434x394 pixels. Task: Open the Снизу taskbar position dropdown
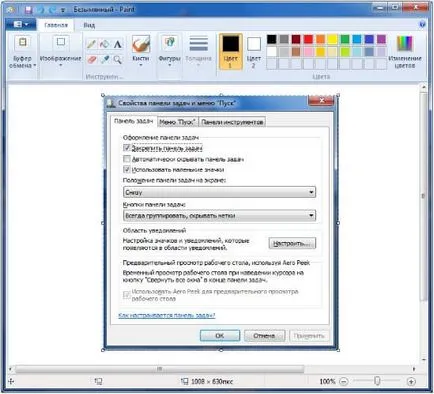coord(220,192)
